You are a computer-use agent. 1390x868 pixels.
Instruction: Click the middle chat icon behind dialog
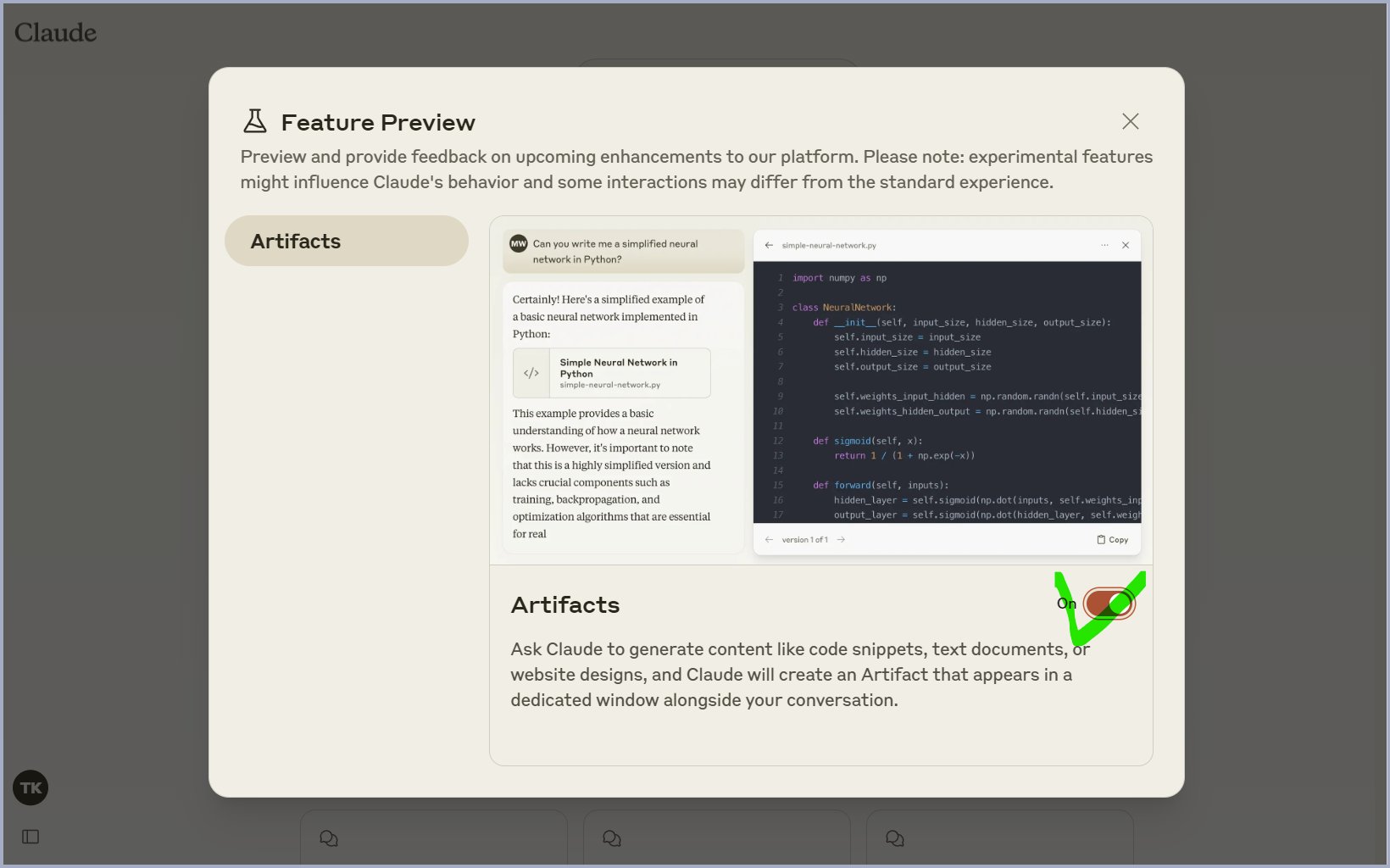click(612, 838)
